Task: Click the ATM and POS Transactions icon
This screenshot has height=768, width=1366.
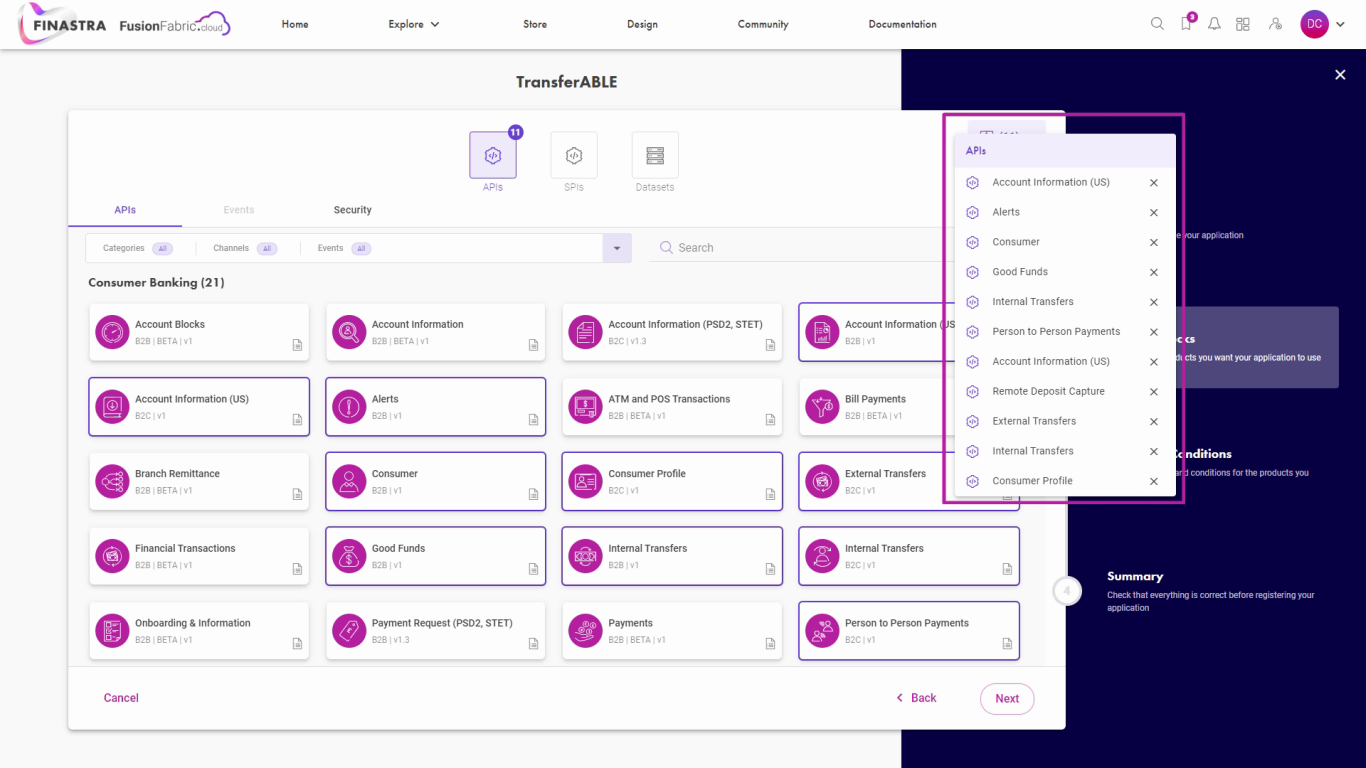Action: [585, 407]
